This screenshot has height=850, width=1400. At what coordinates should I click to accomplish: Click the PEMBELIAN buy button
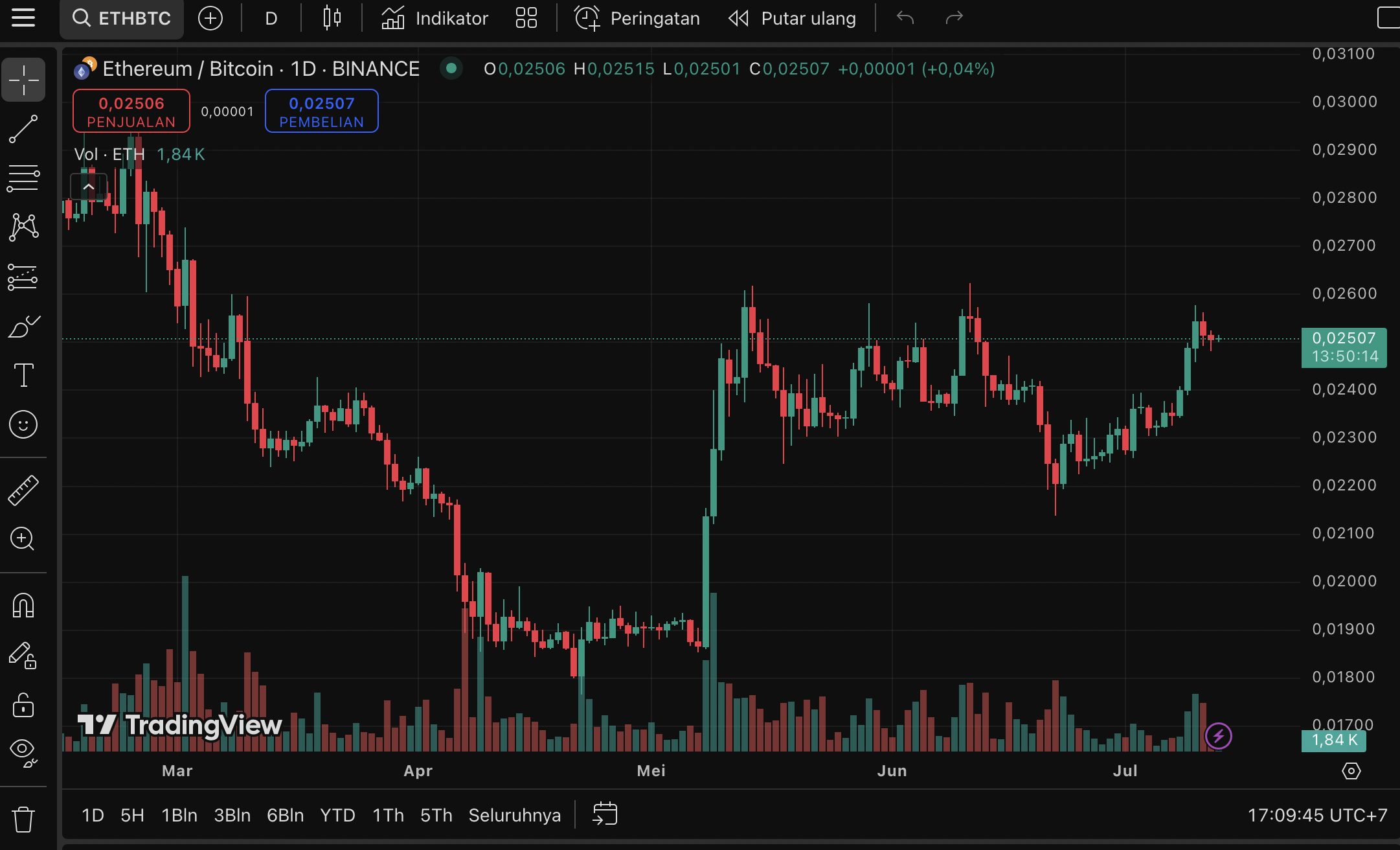tap(321, 110)
